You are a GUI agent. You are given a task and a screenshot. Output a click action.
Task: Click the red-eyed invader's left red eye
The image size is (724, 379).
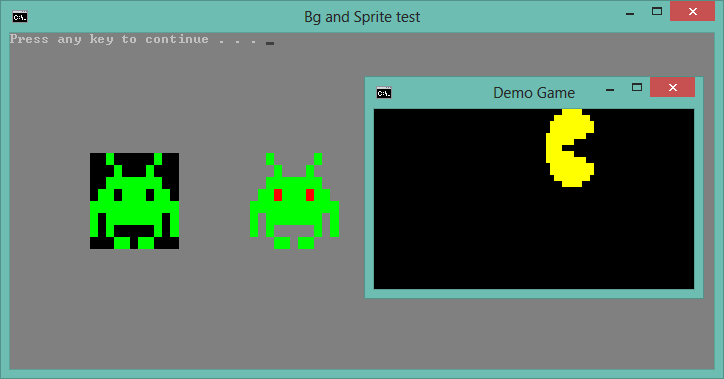(278, 195)
